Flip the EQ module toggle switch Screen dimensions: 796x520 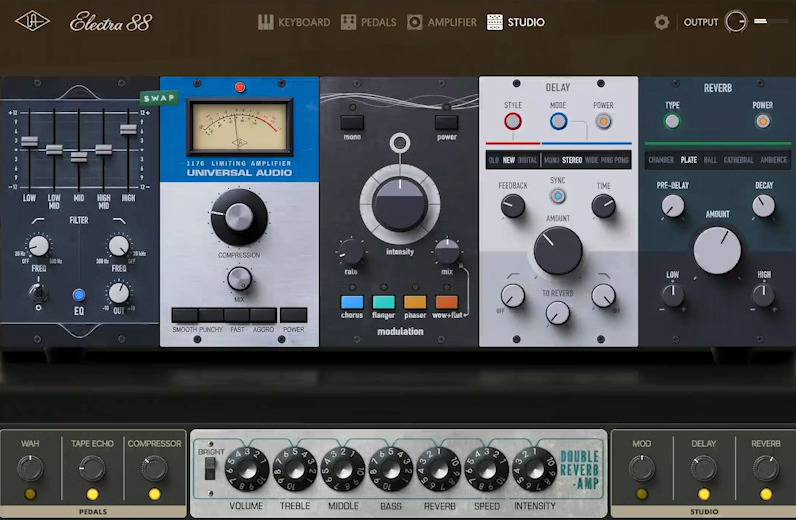pyautogui.click(x=38, y=292)
